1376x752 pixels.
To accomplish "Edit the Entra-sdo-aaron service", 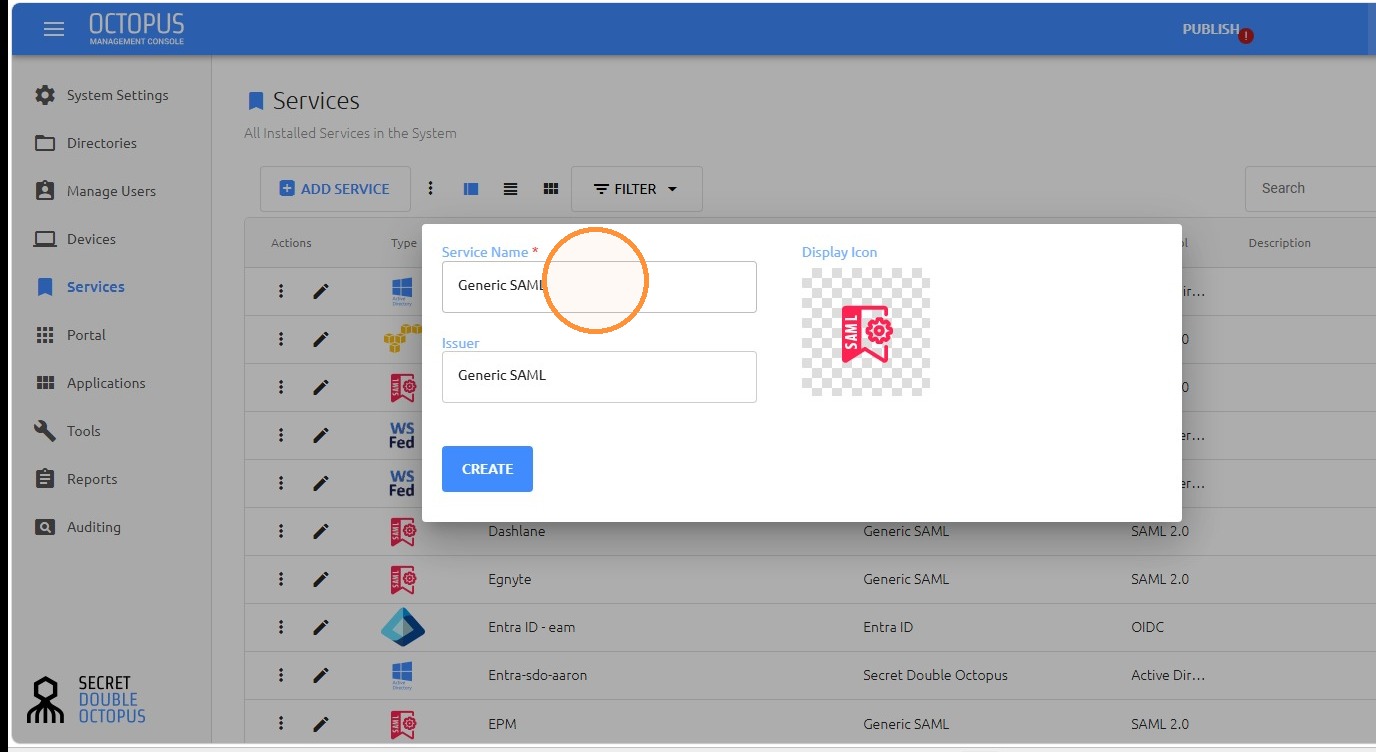I will 321,675.
